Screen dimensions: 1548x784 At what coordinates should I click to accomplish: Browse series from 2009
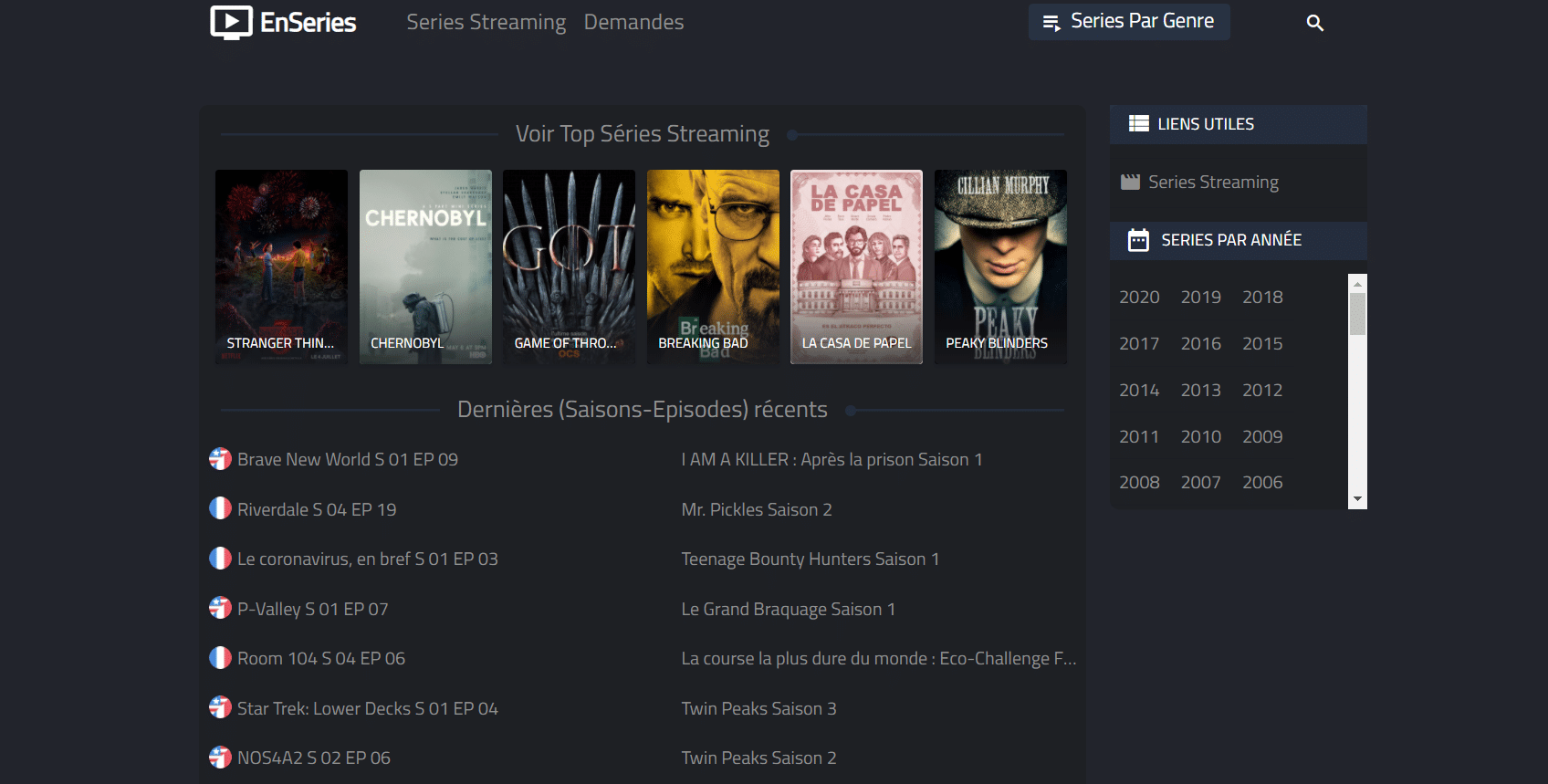pos(1262,437)
